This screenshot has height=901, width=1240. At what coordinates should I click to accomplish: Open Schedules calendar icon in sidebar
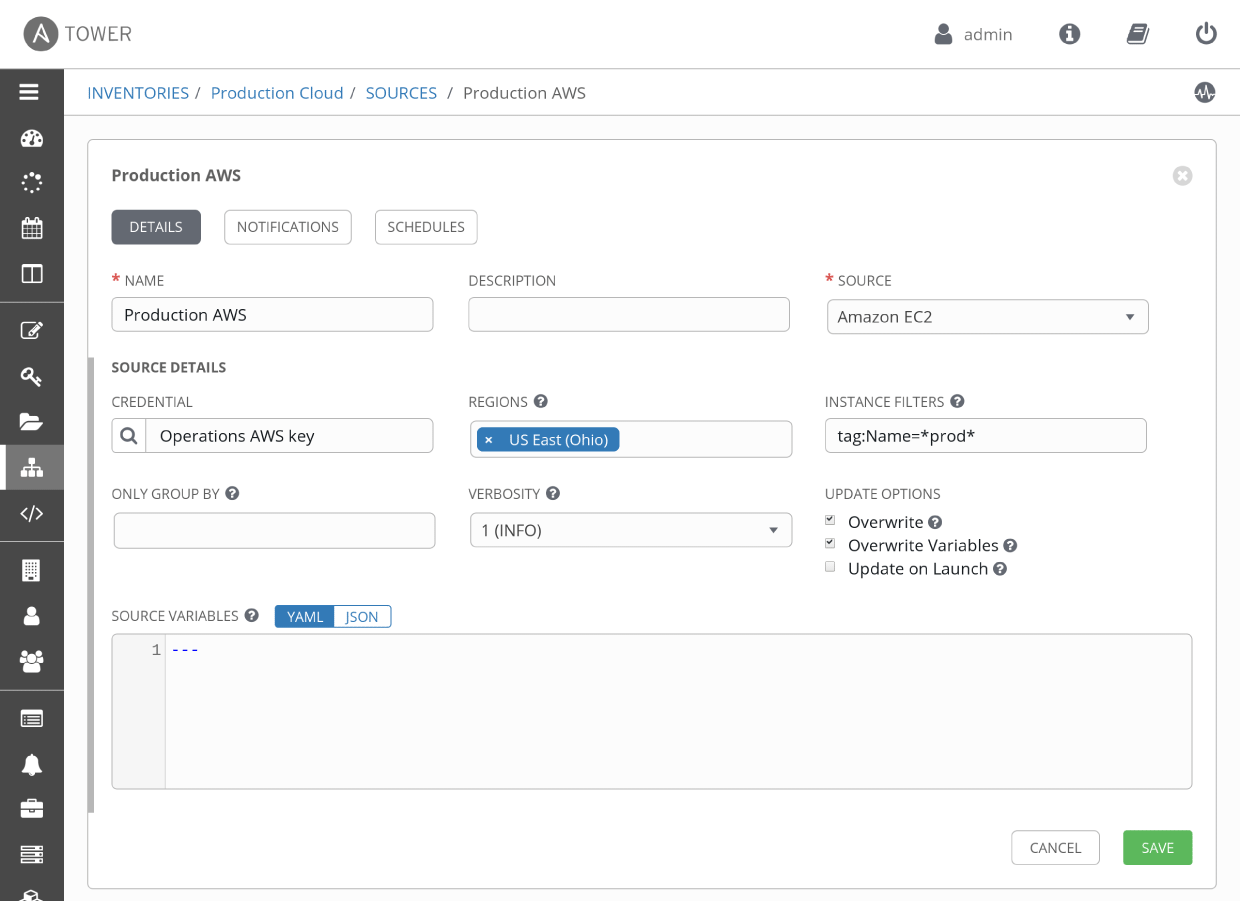(32, 228)
